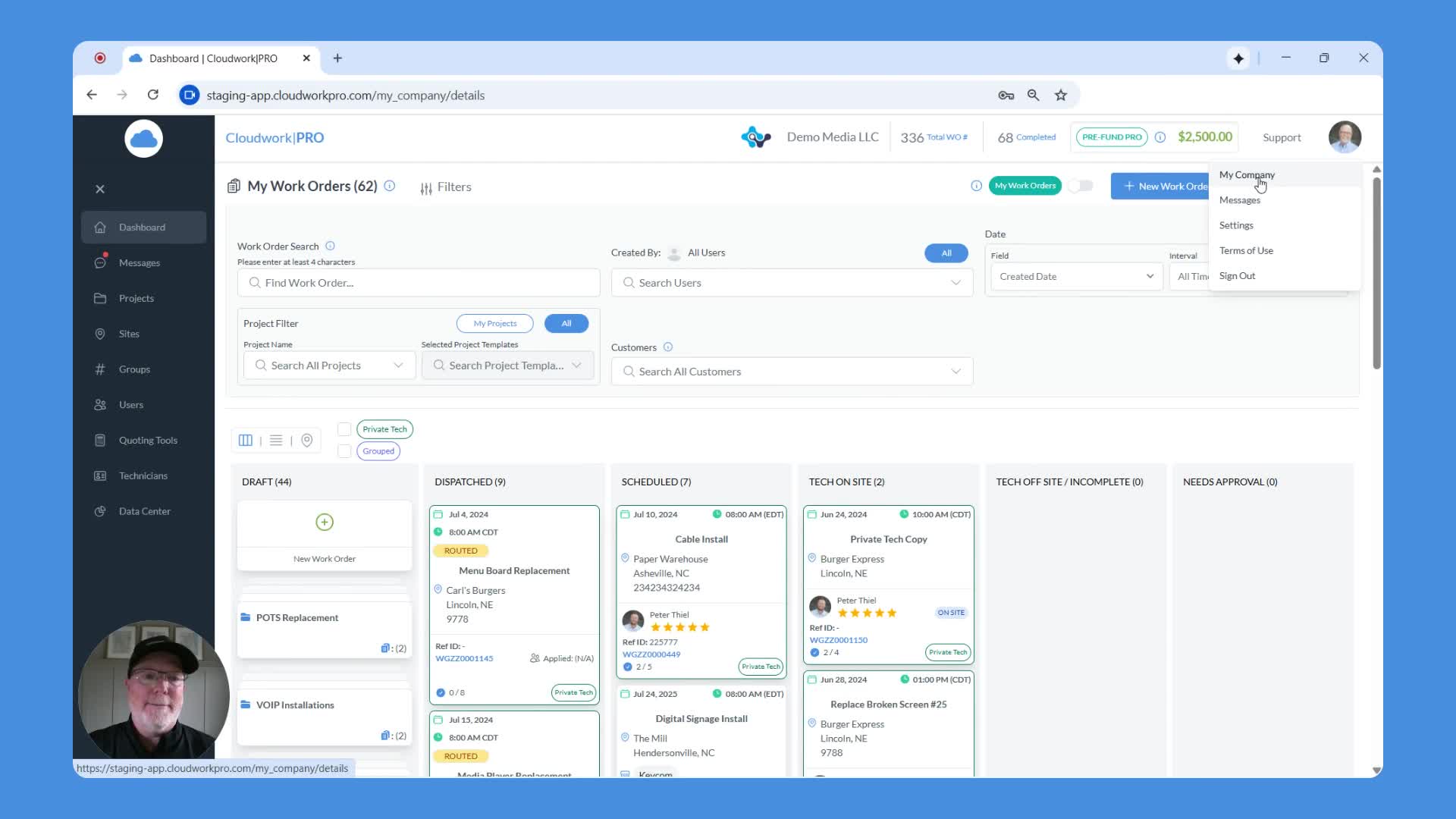Choose Sign Out from the profile menu
The height and width of the screenshot is (819, 1456).
[1237, 276]
